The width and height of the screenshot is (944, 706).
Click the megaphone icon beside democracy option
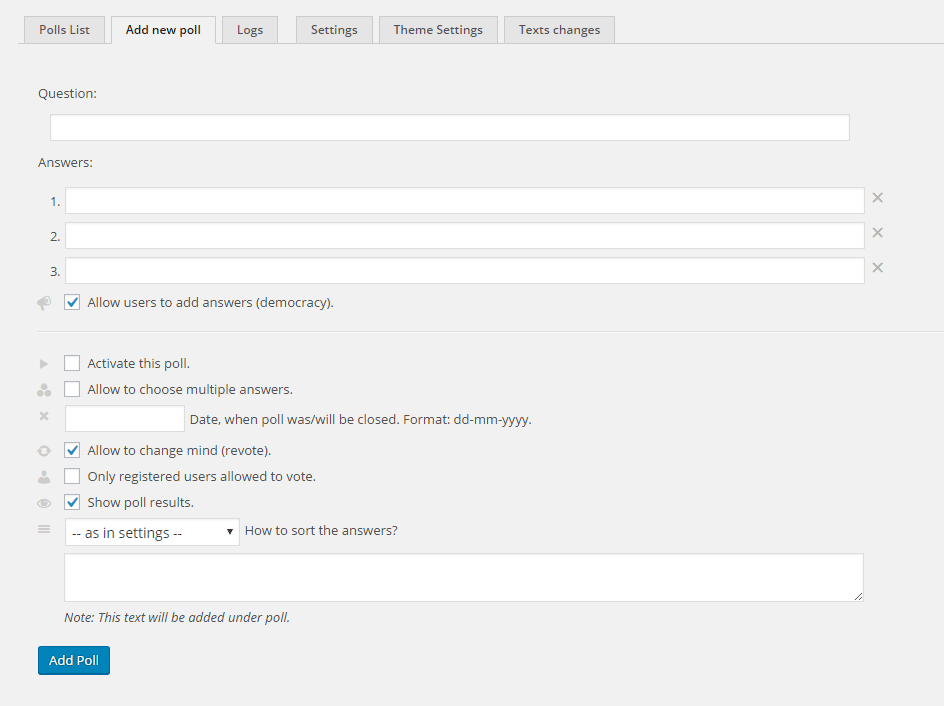pos(44,303)
